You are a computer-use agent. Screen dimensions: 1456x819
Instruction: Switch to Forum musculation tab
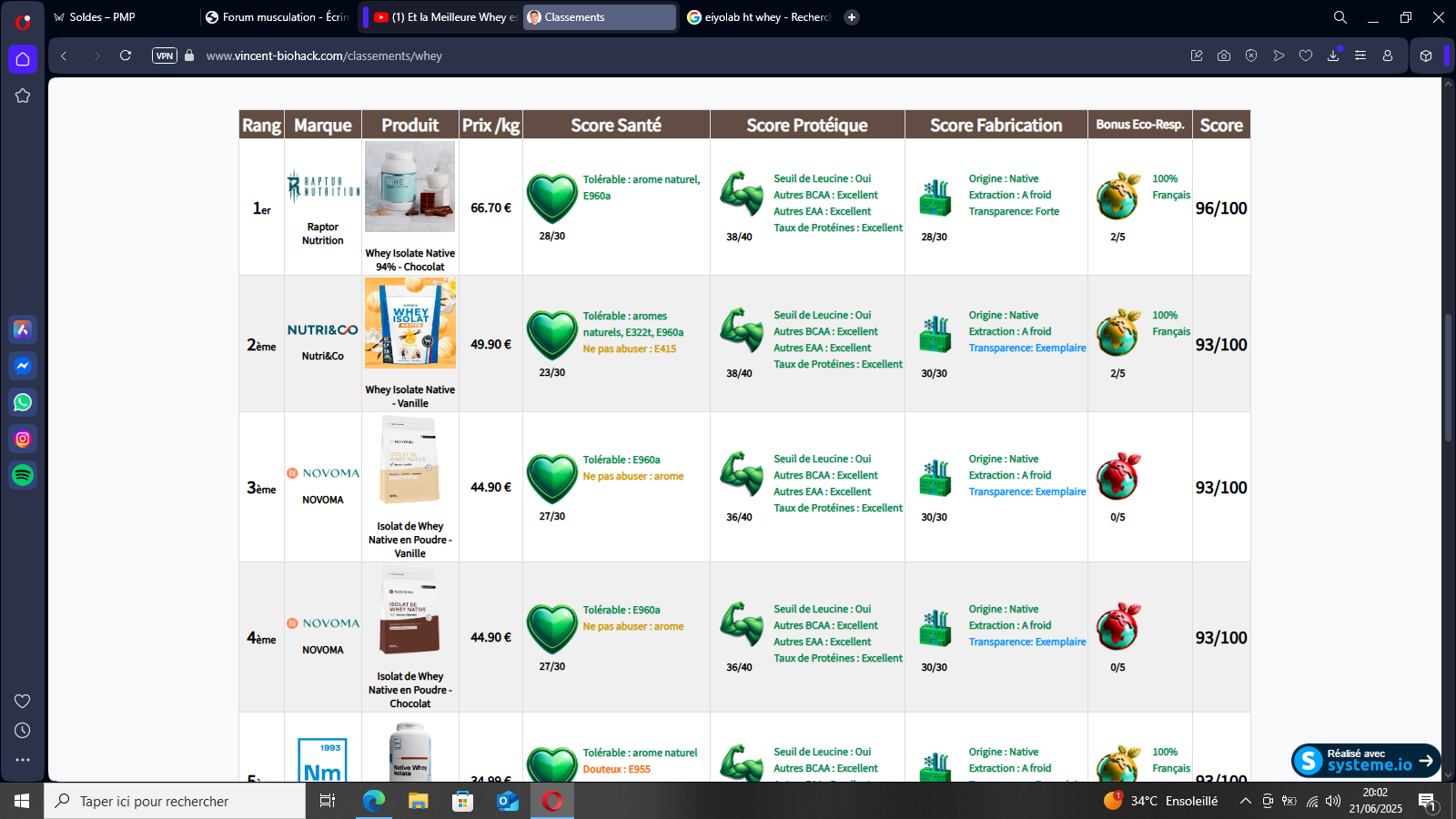click(278, 17)
